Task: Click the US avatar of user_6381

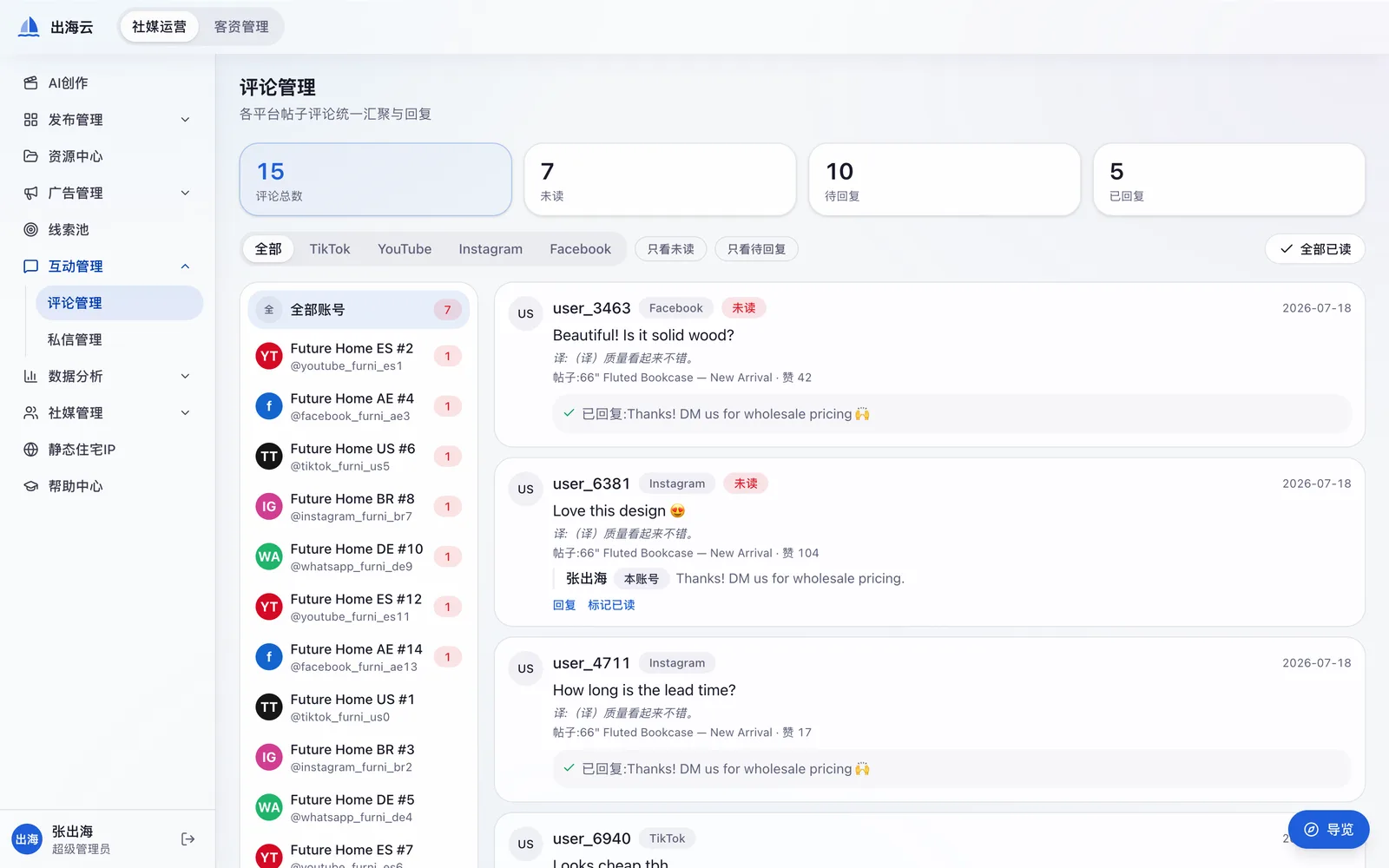Action: click(x=525, y=489)
